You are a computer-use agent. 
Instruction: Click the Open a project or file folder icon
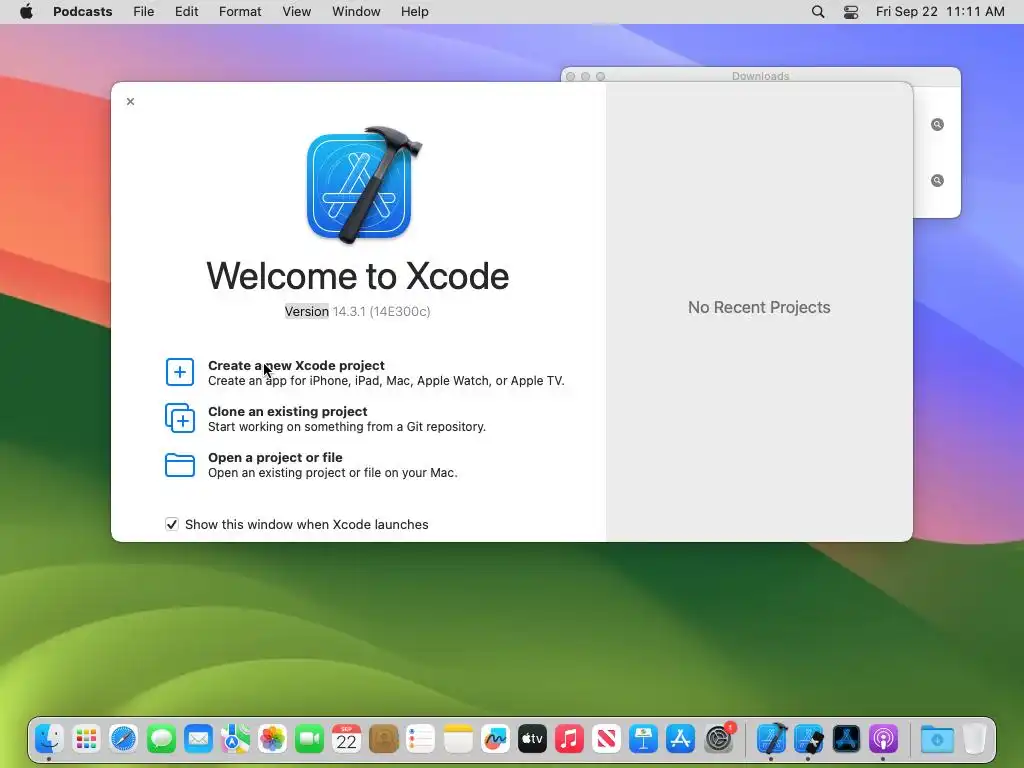(180, 465)
